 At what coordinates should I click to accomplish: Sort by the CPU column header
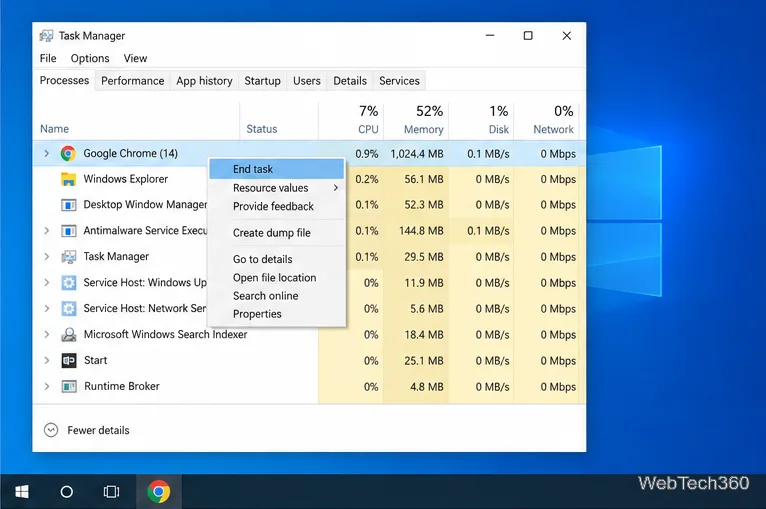coord(351,121)
